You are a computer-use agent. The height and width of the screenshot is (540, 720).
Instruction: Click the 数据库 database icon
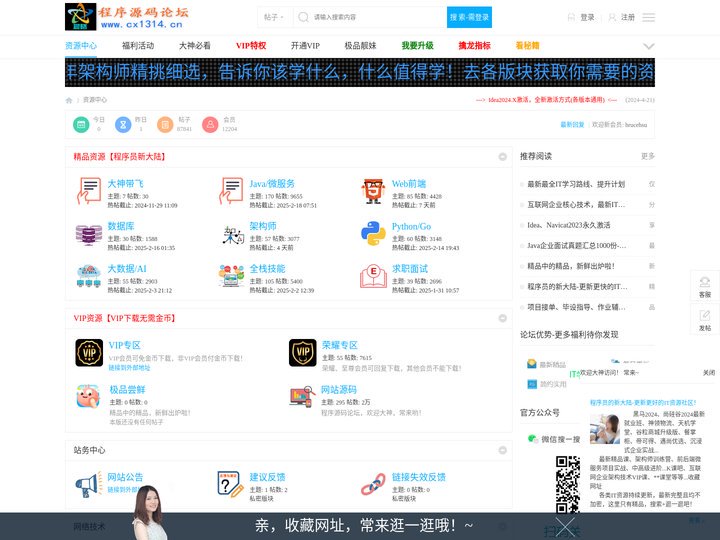(89, 235)
